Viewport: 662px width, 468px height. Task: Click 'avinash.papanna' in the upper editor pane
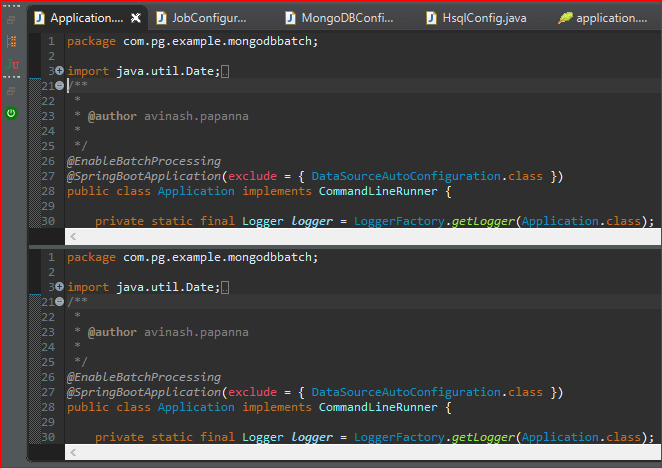coord(196,116)
